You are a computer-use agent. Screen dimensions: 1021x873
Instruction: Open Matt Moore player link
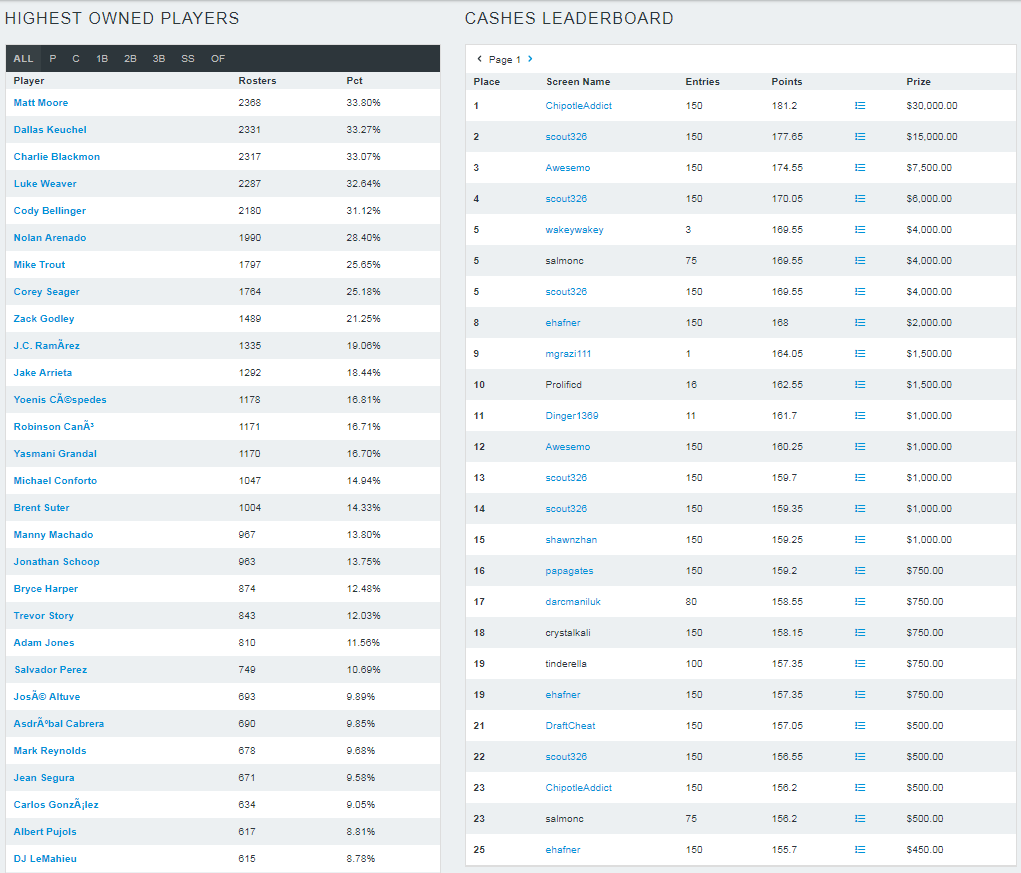click(x=41, y=103)
